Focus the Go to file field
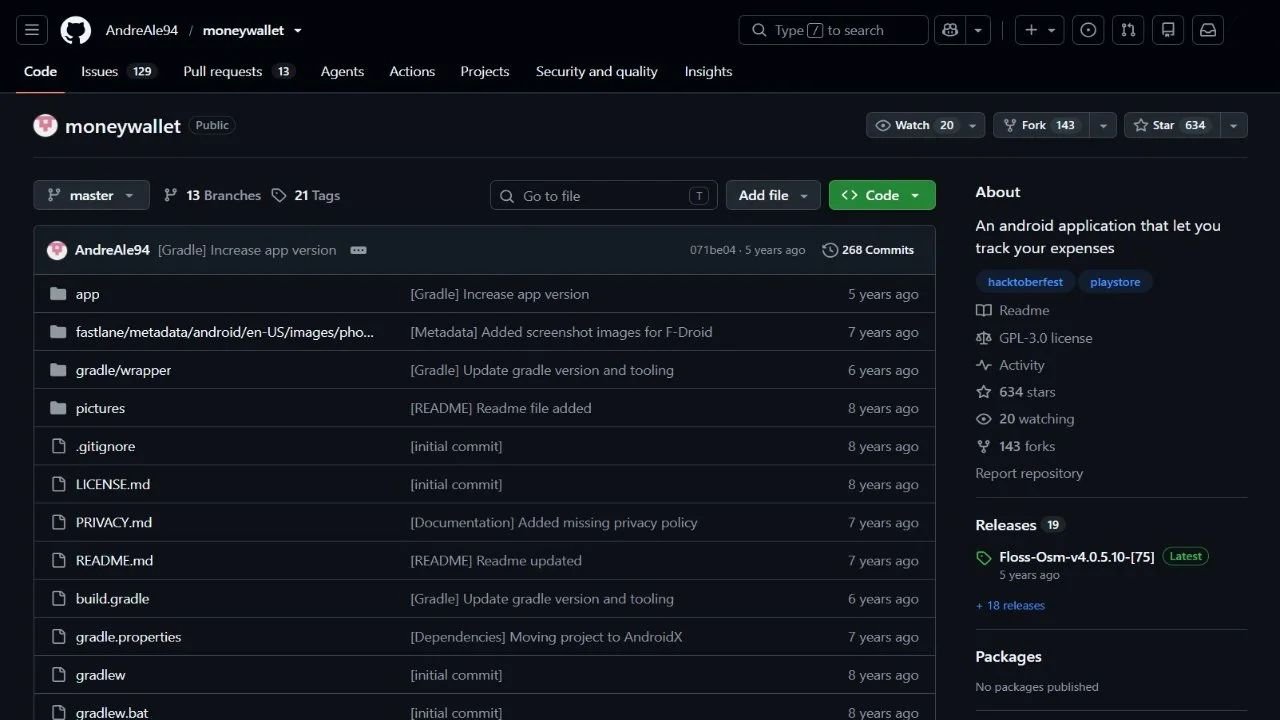Screen dimensions: 1280x720 point(603,195)
